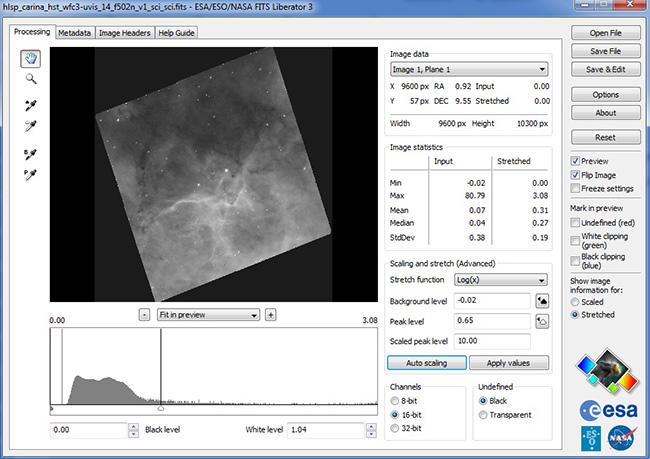Open the Image Headers tab

(x=125, y=32)
